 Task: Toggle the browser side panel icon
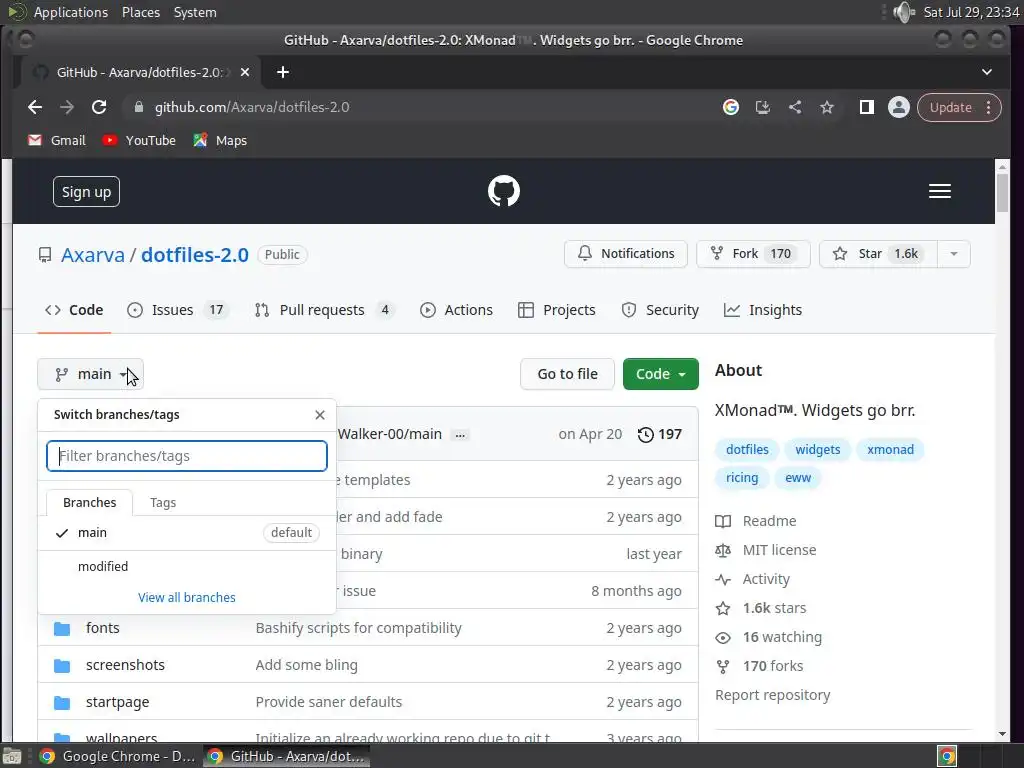pos(867,107)
